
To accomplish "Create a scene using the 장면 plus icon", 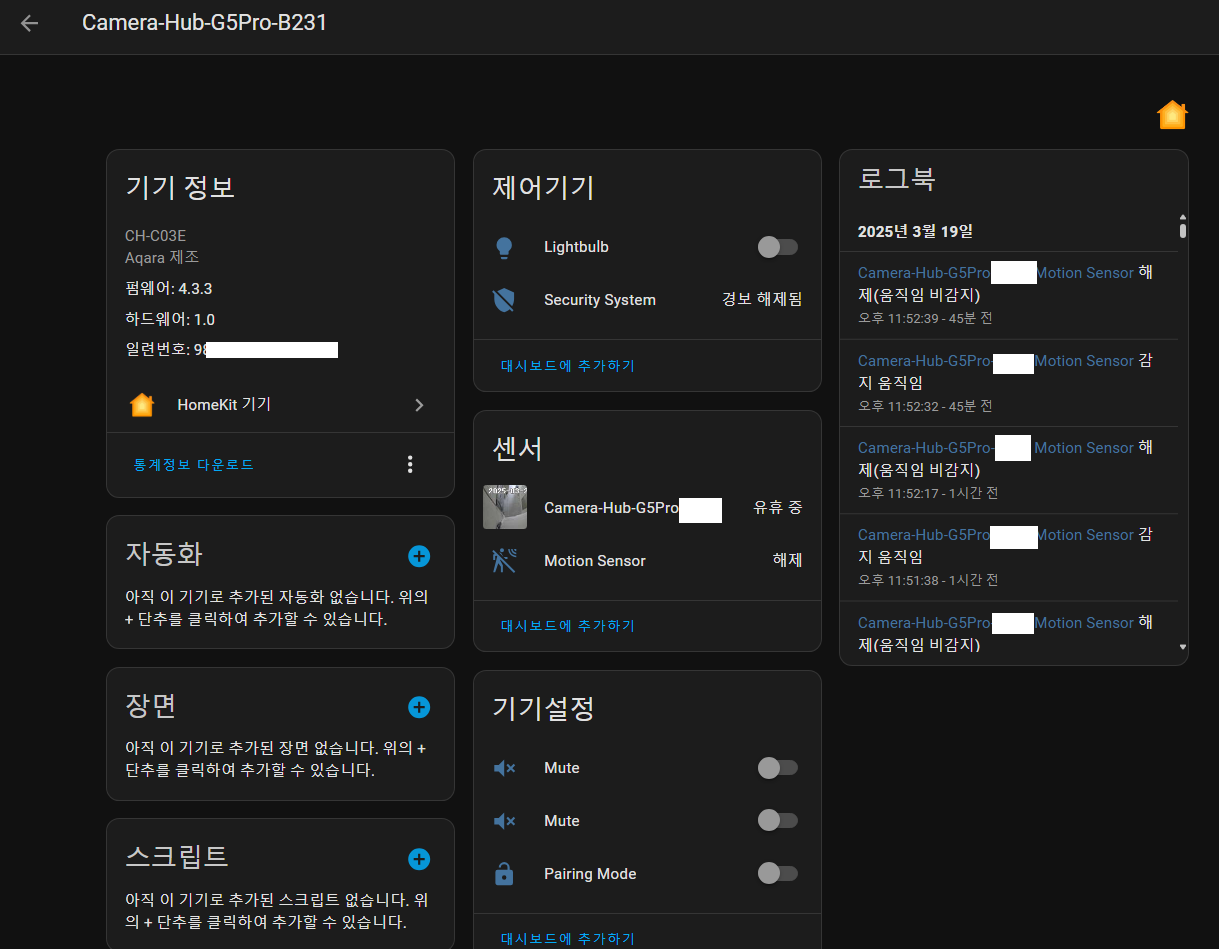I will tap(419, 708).
